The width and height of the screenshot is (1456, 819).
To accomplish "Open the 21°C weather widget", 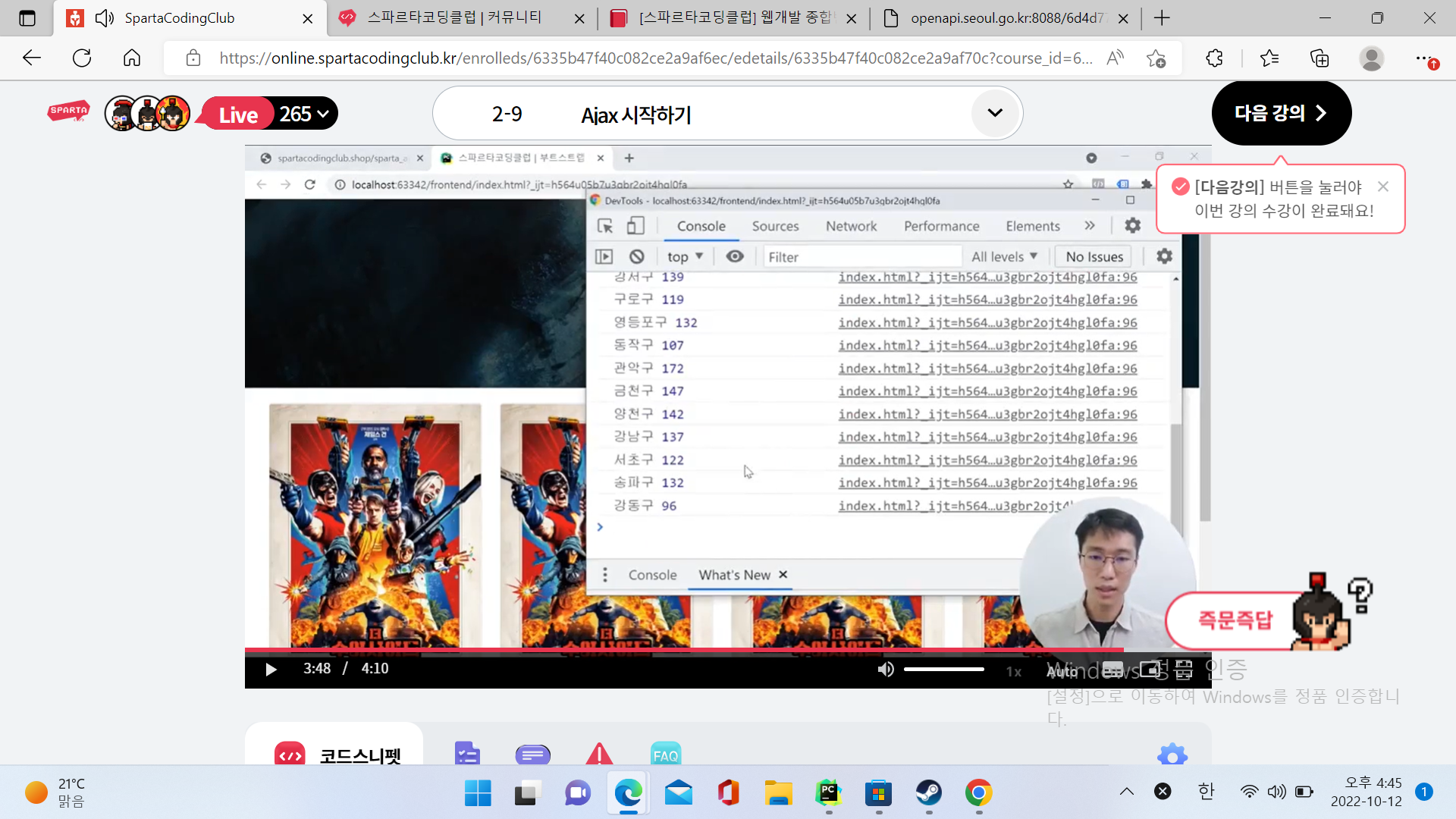I will pyautogui.click(x=55, y=792).
